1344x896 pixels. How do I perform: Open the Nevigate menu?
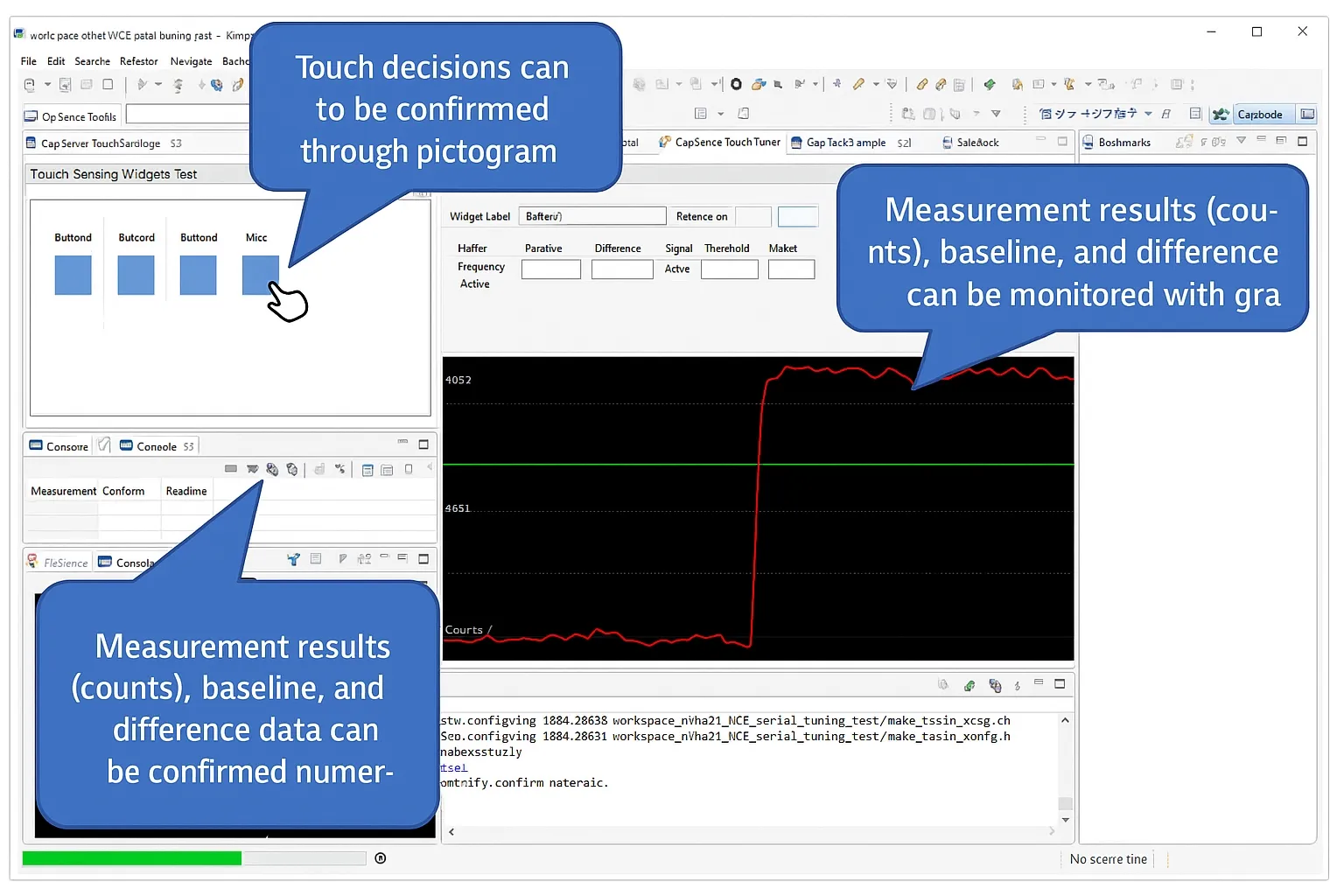tap(191, 61)
